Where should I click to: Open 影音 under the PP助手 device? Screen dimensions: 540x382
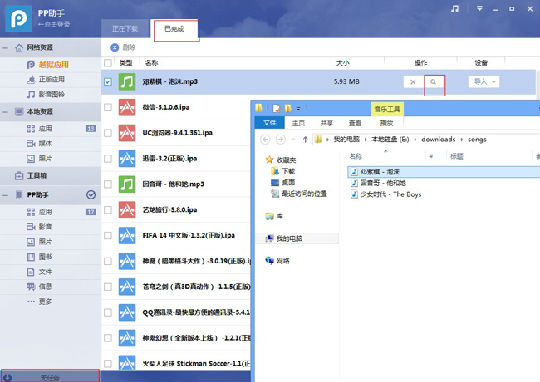45,226
